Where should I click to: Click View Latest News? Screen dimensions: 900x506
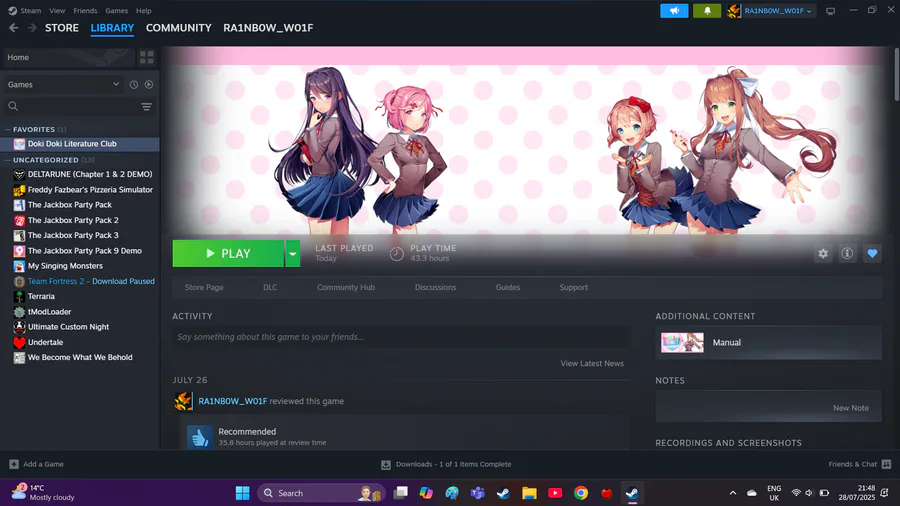592,363
